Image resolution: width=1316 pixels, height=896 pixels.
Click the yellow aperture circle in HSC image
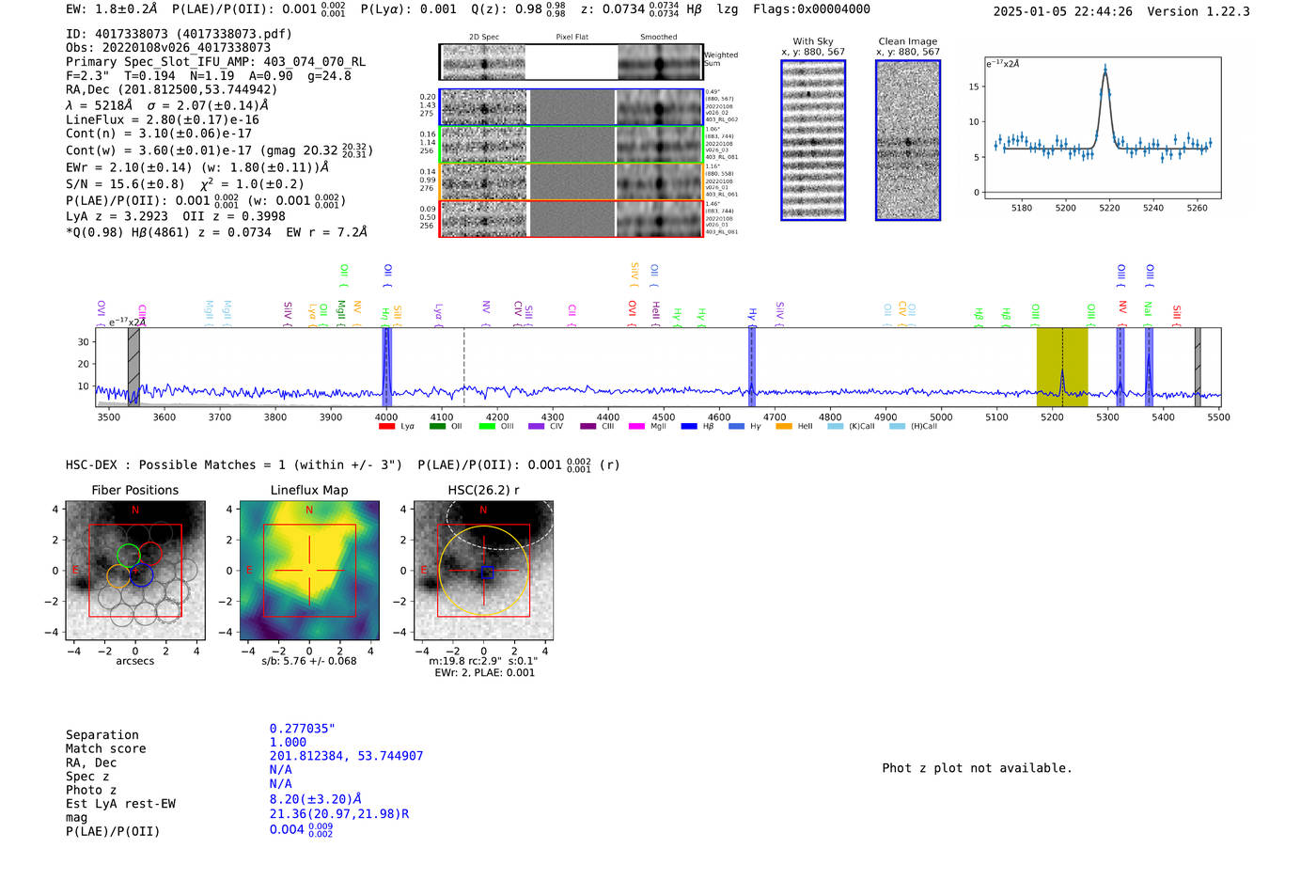point(483,571)
